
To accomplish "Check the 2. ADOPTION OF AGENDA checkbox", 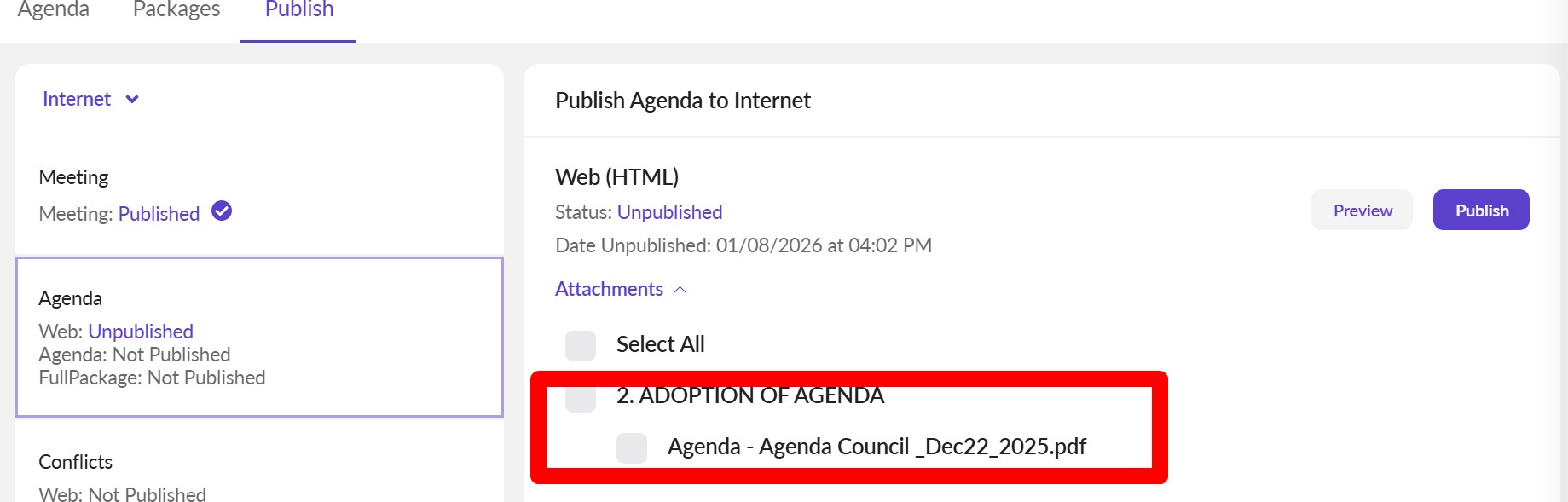I will click(581, 398).
